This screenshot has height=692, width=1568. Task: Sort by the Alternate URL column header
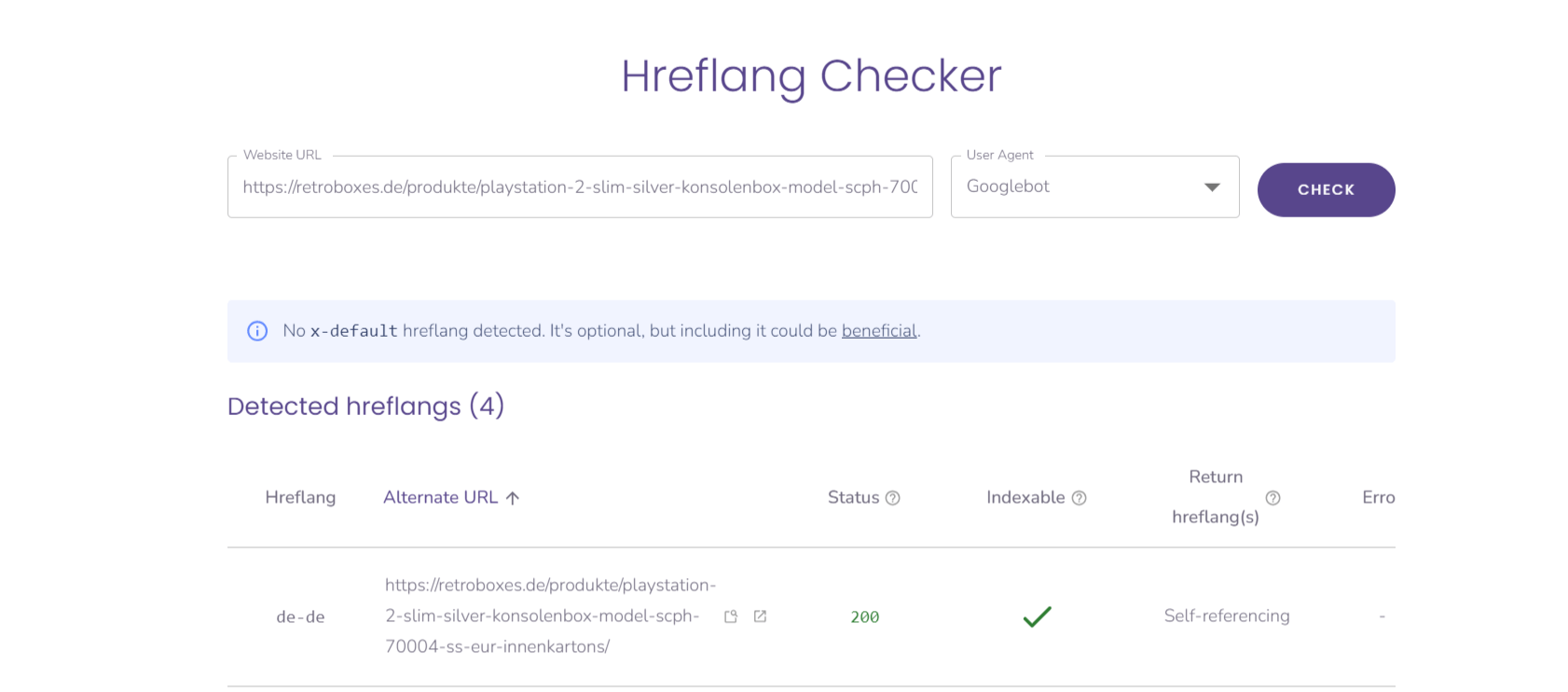[x=440, y=497]
